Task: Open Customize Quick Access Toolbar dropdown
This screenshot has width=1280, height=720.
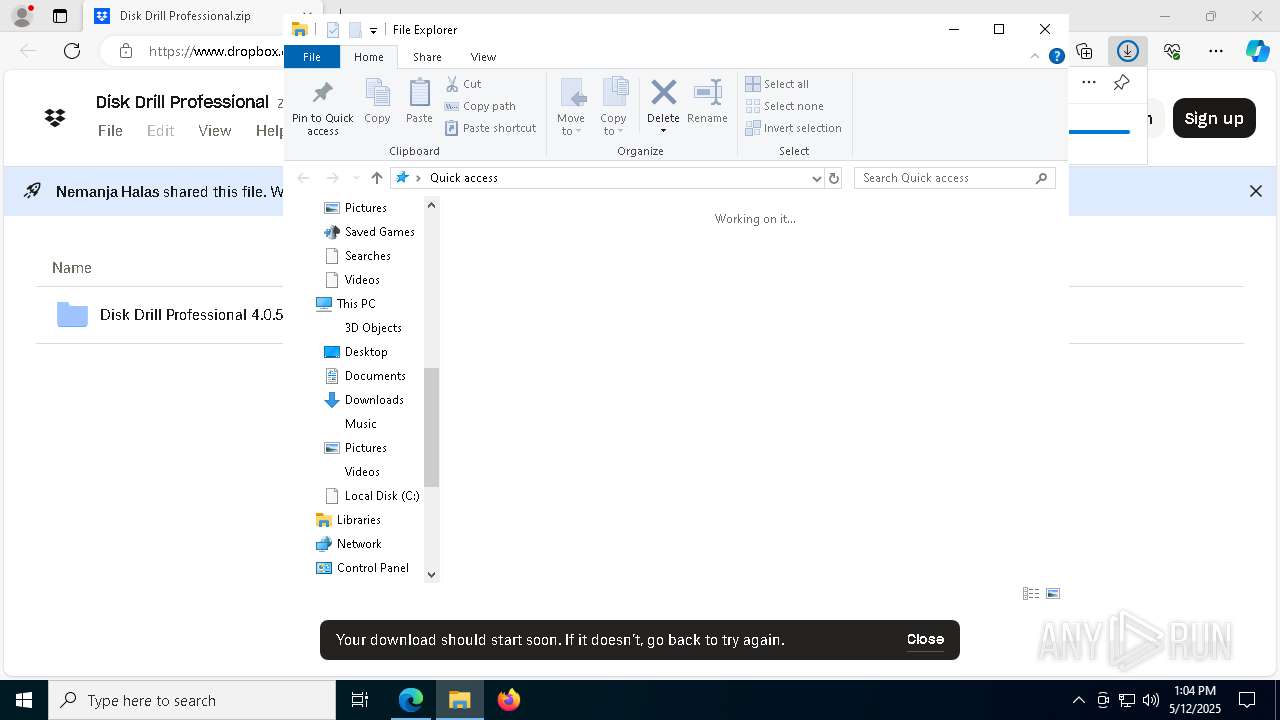Action: 373,30
